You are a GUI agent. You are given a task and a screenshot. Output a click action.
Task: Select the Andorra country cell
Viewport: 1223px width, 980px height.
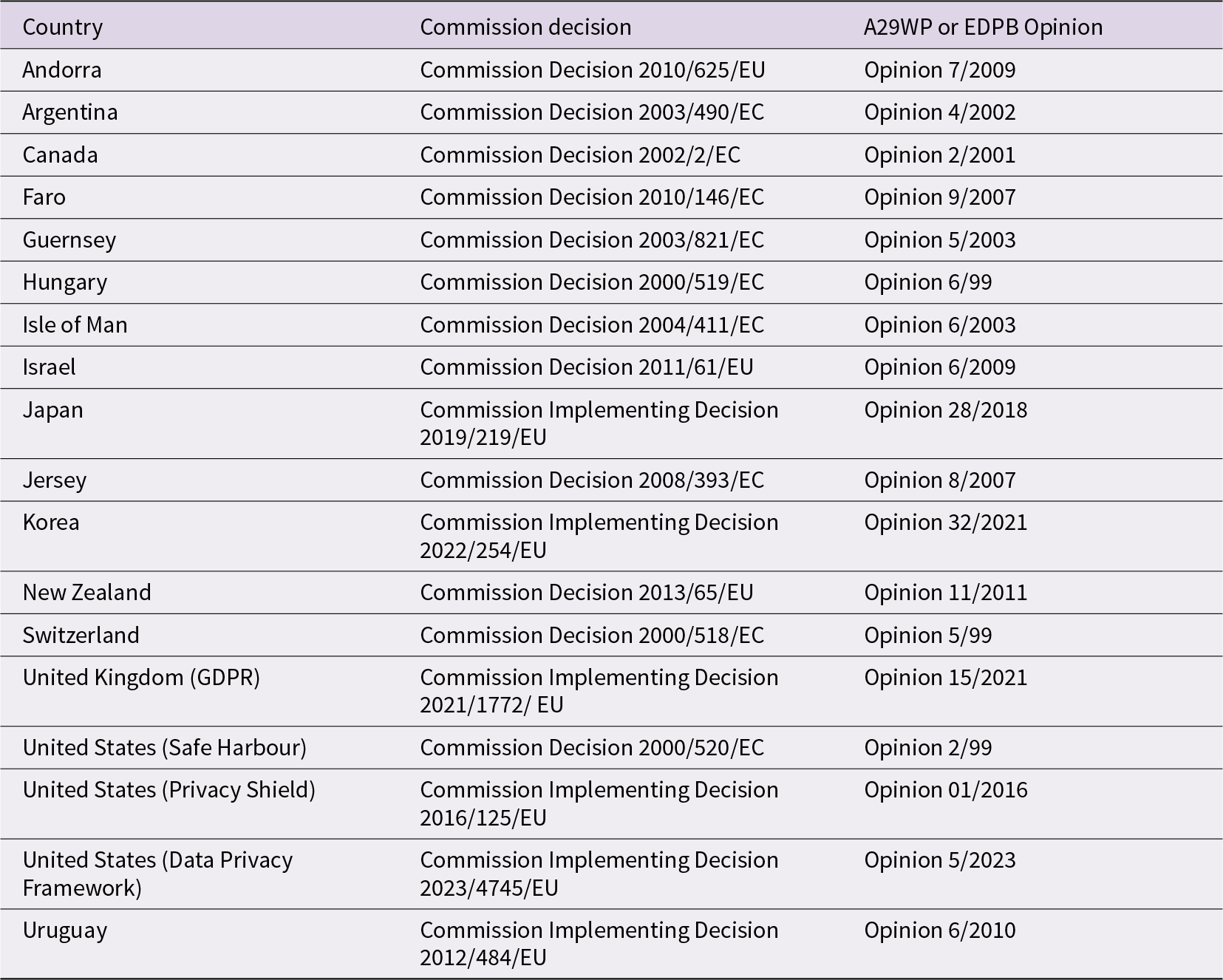pyautogui.click(x=62, y=70)
